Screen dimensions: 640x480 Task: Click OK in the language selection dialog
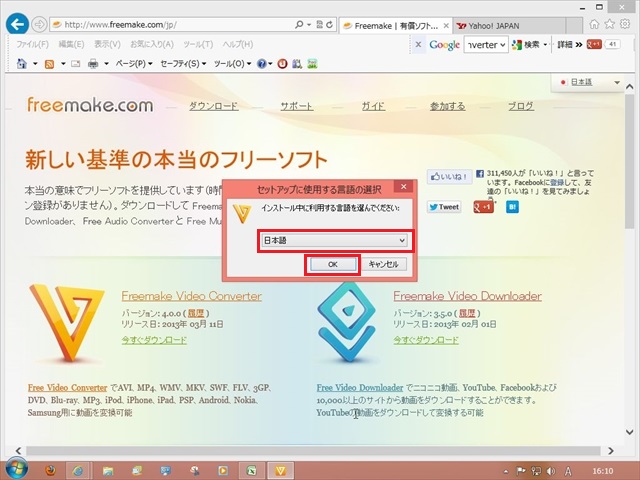[333, 264]
